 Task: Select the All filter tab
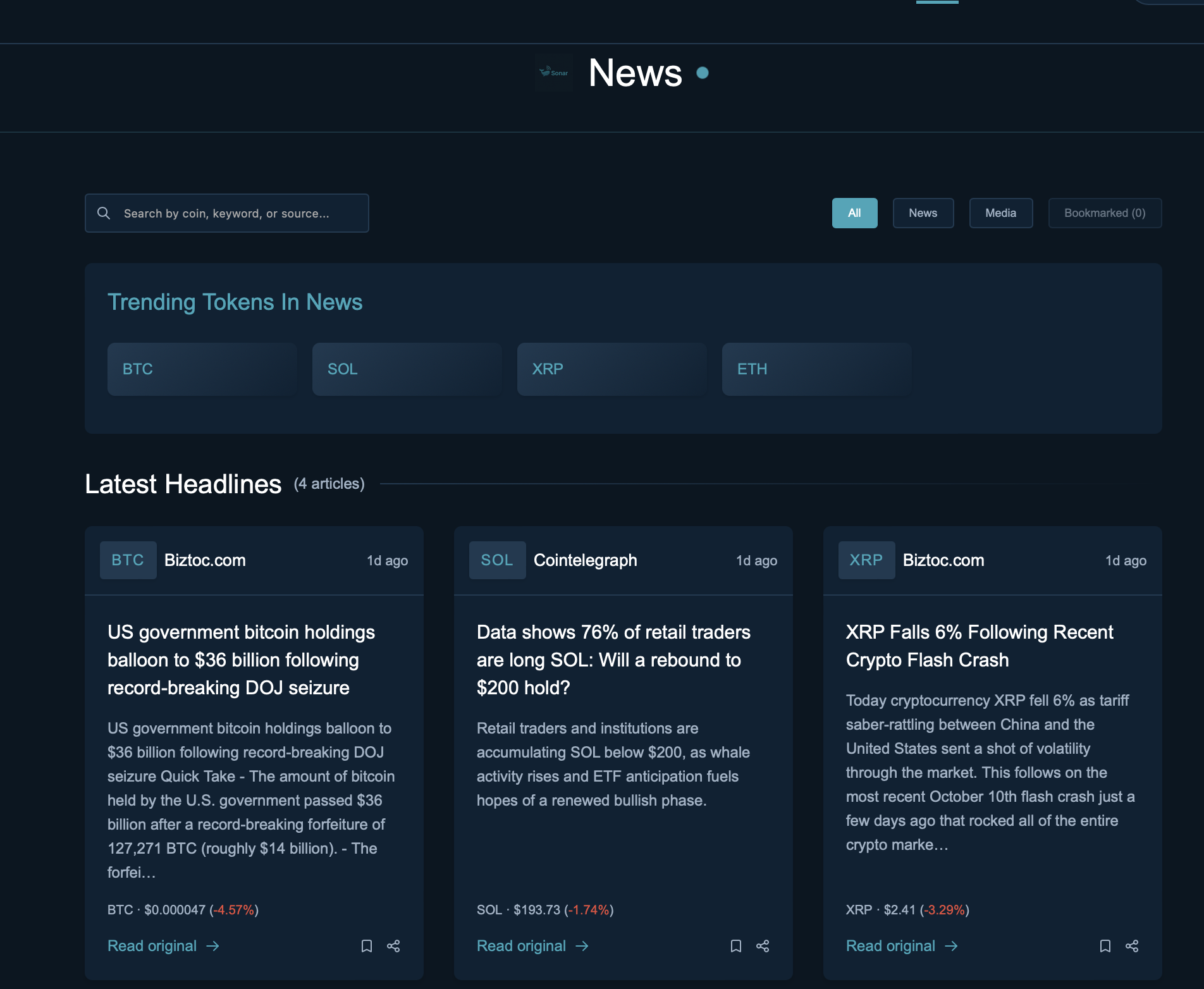click(x=854, y=212)
